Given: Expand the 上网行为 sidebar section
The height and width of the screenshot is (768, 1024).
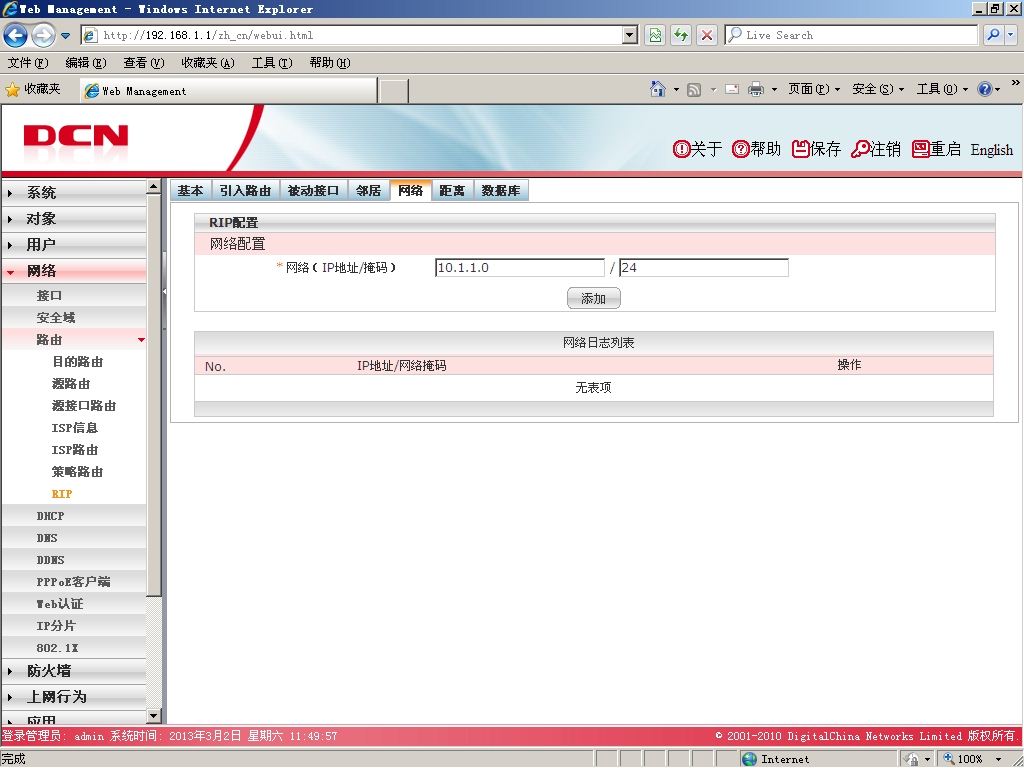Looking at the screenshot, I should (74, 697).
